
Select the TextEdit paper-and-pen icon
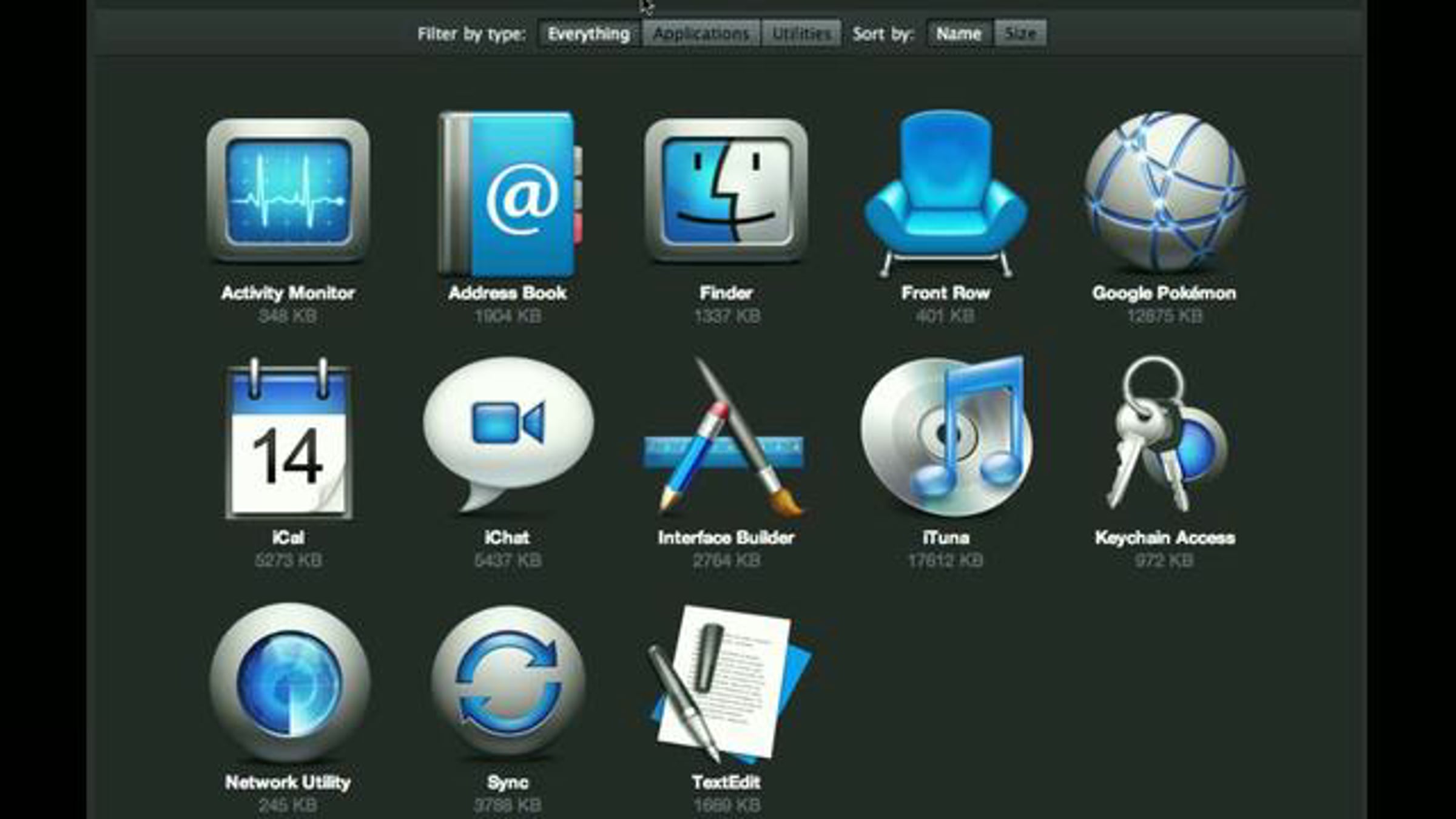tap(730, 684)
